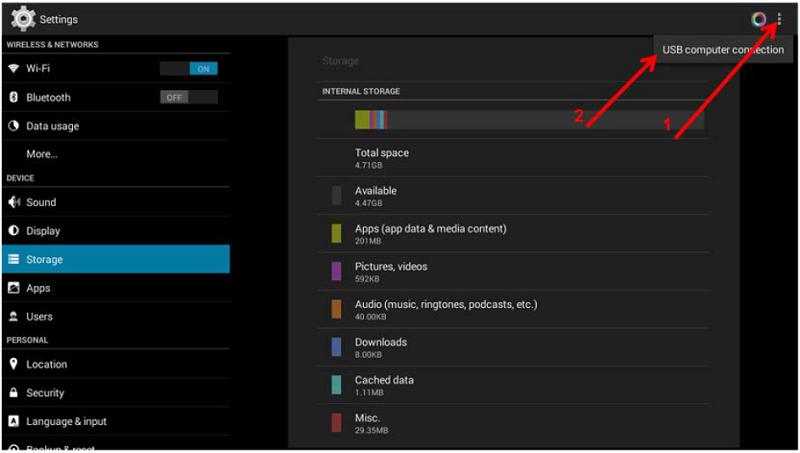Click the Bluetooth icon in sidebar

(x=14, y=97)
